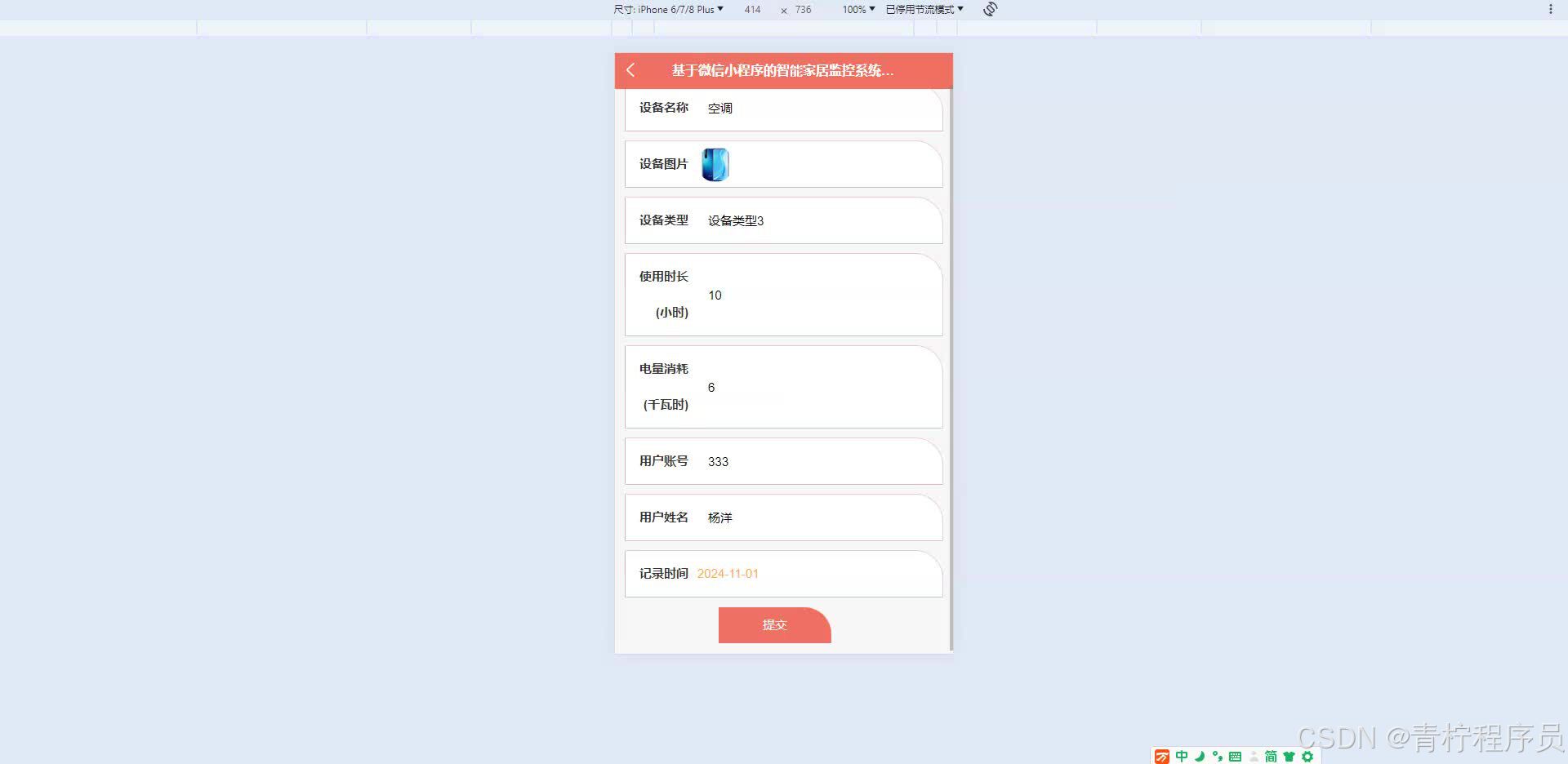Viewport: 1568px width, 764px height.
Task: Open input method settings gear
Action: 1308,755
